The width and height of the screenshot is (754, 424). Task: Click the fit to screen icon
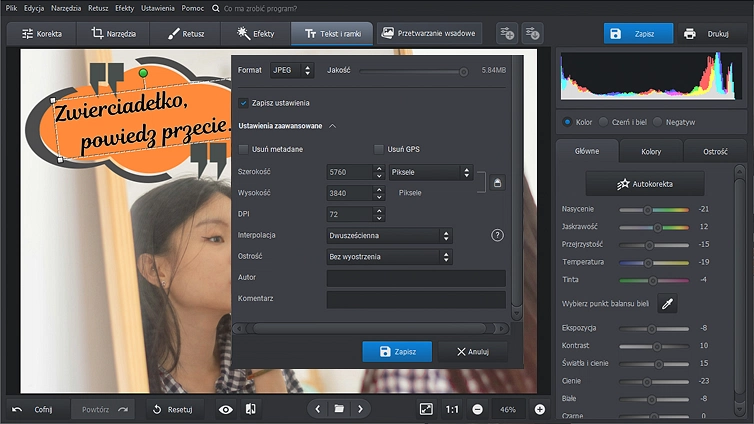426,409
